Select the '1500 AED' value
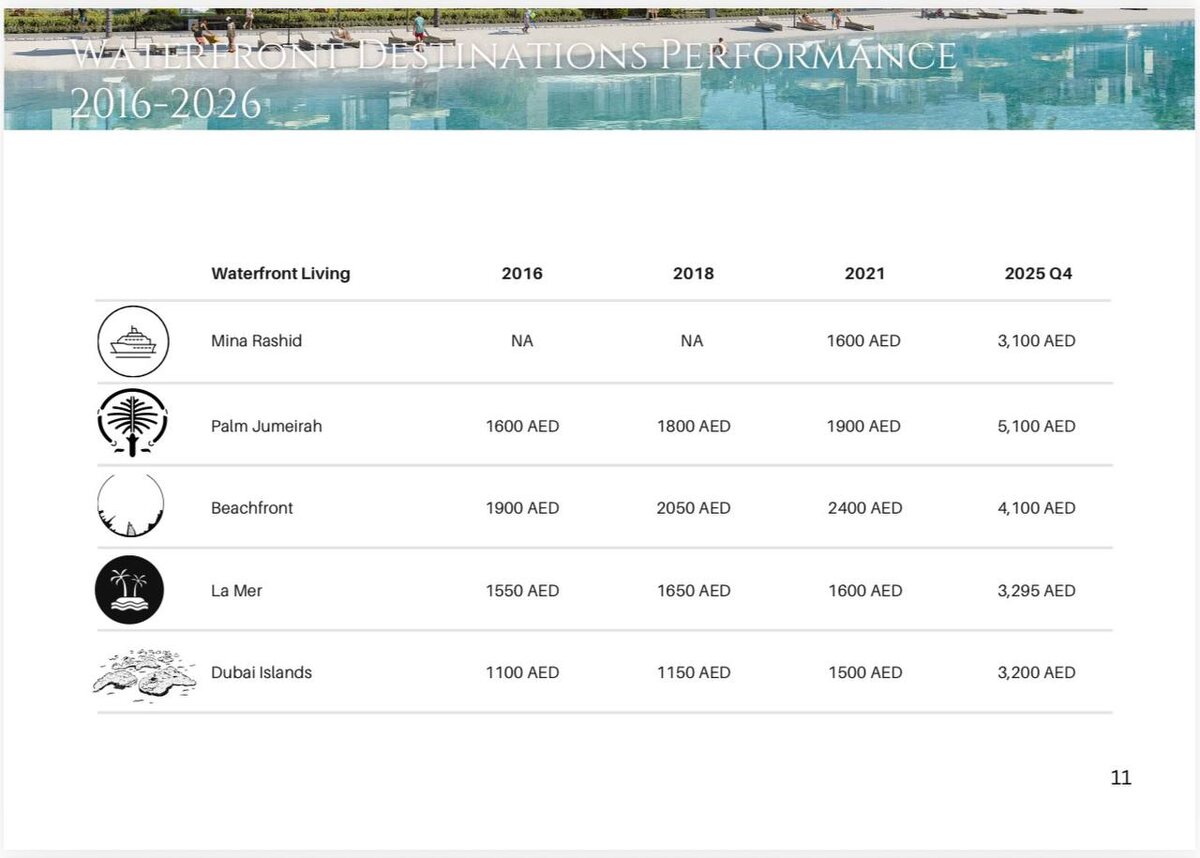Viewport: 1200px width, 858px height. [x=865, y=673]
